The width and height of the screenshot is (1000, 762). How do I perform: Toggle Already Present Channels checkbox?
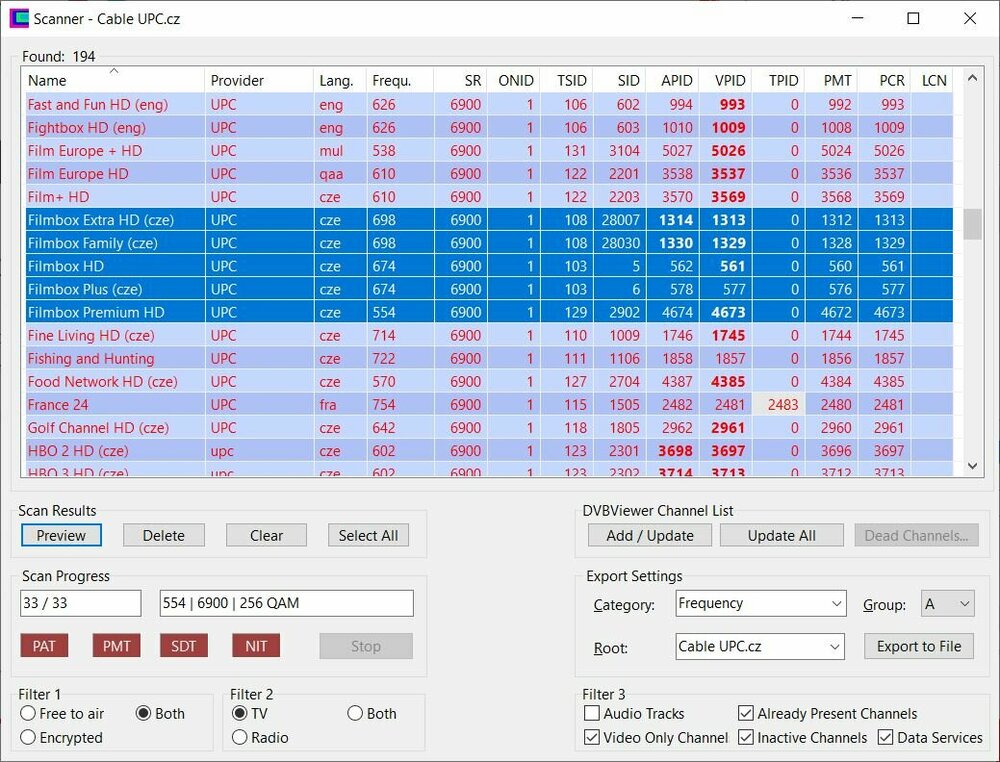click(x=746, y=714)
